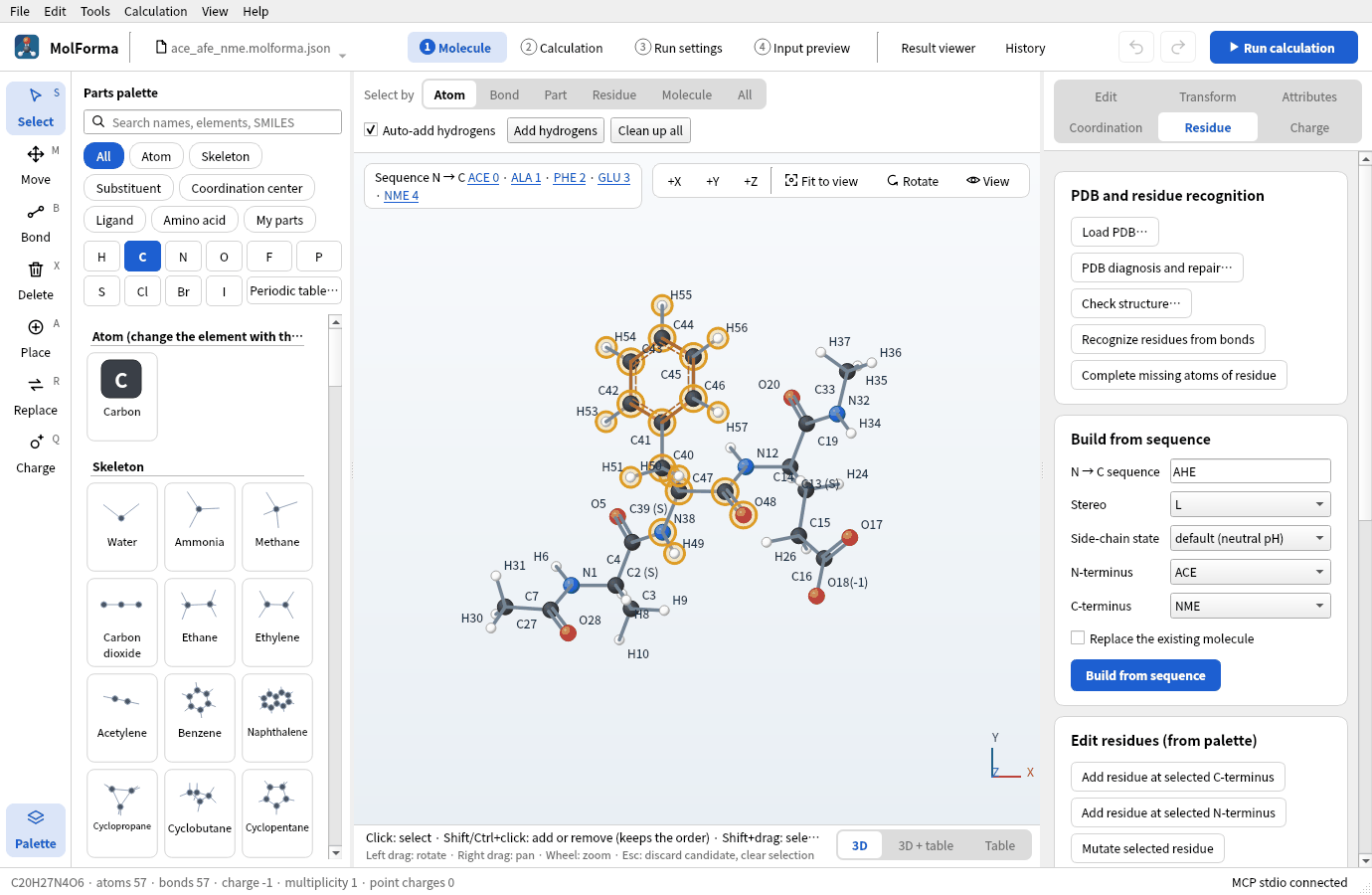Click the PHE 2 sequence link
This screenshot has width=1372, height=895.
[x=570, y=177]
